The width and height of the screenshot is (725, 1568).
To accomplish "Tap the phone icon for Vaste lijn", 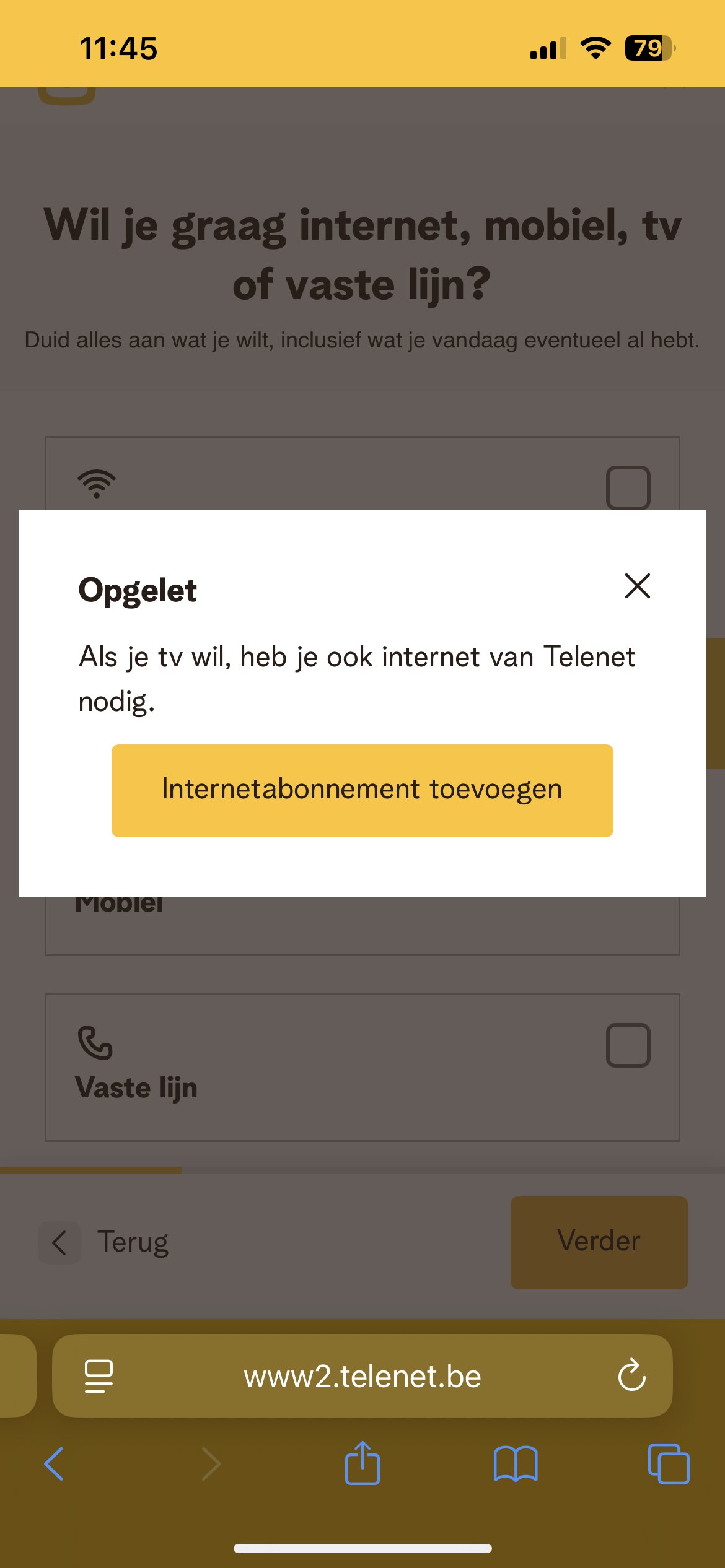I will click(95, 1043).
